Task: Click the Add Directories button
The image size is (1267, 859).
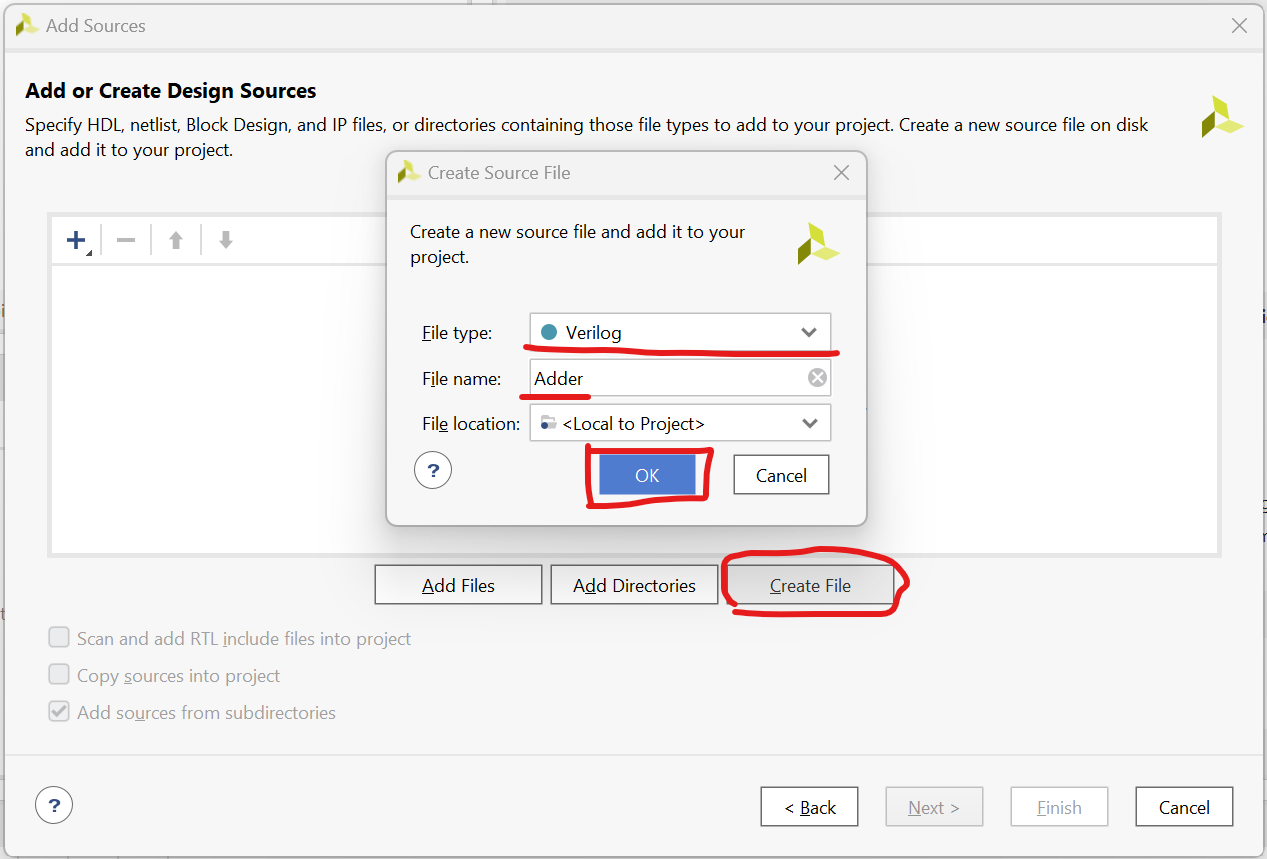Action: point(634,584)
